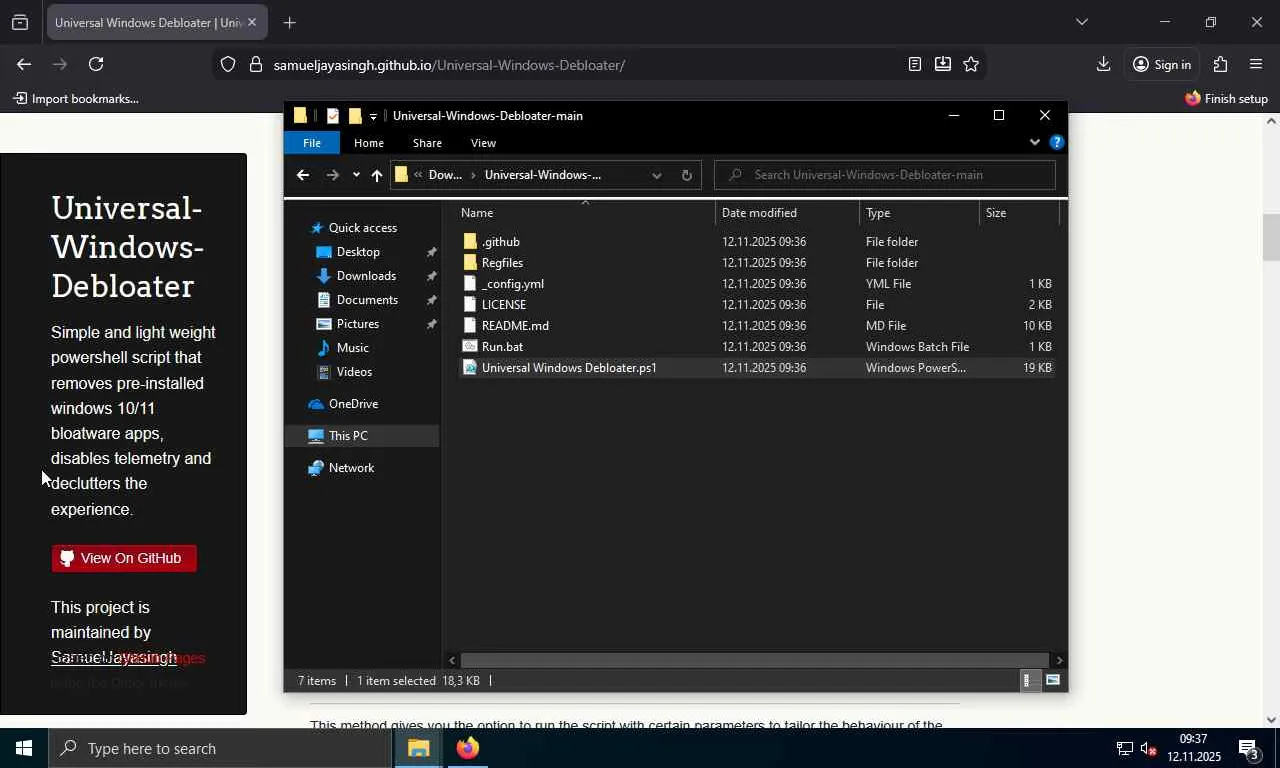The height and width of the screenshot is (768, 1280).
Task: Bookmark this page with the star icon
Action: [971, 64]
